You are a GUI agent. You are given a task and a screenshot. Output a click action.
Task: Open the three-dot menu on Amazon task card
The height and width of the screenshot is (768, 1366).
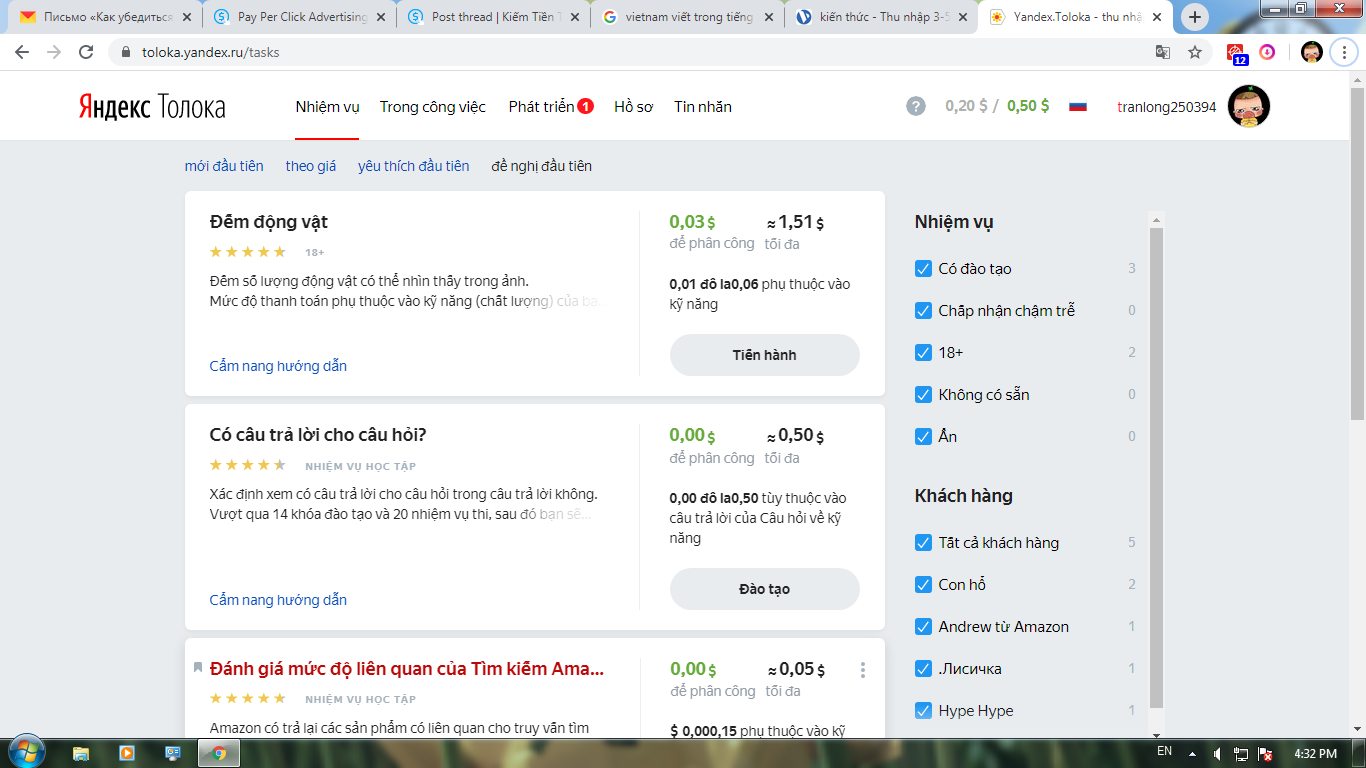tap(863, 670)
